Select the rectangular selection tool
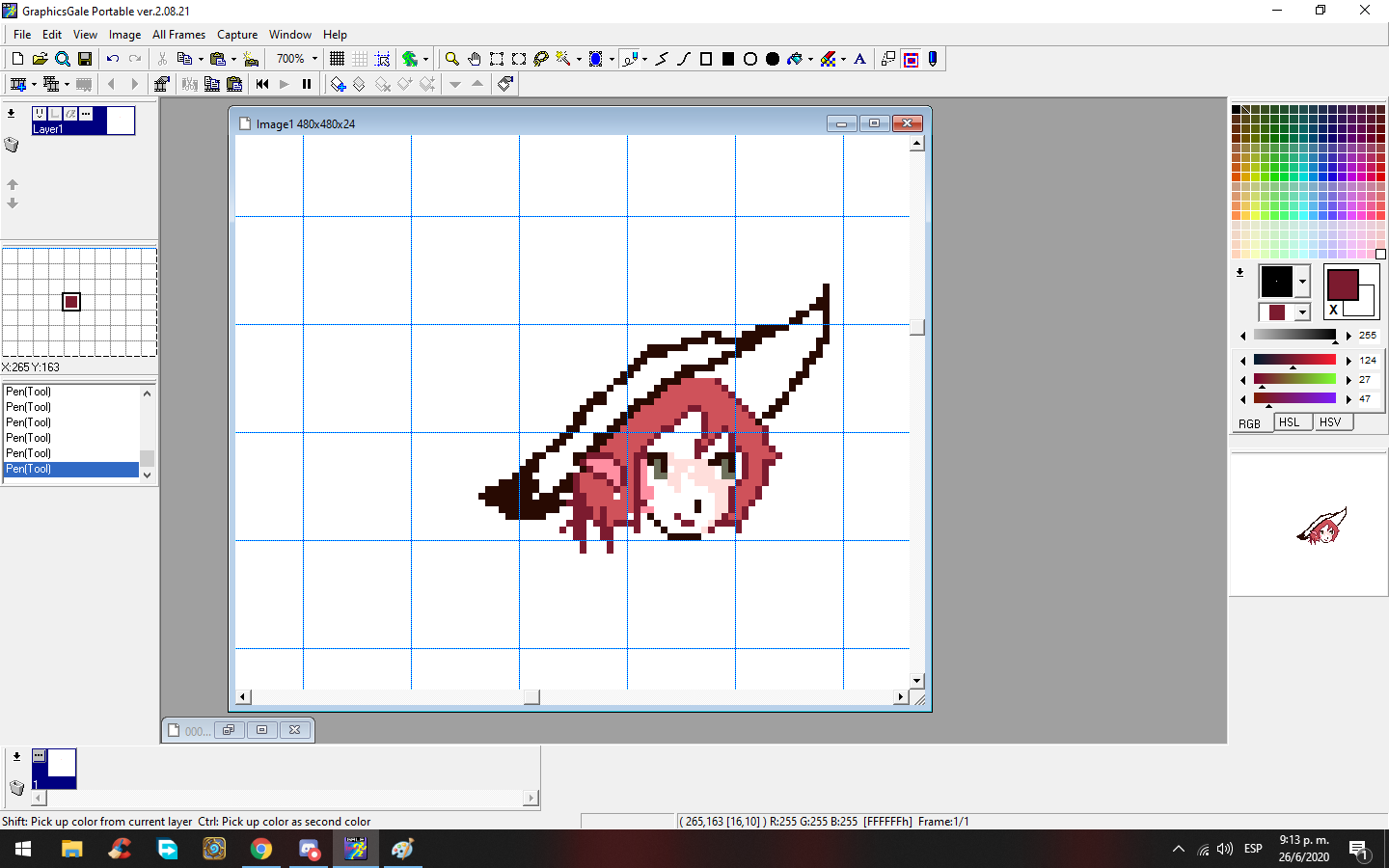Screen dimensions: 1389x868 497,59
